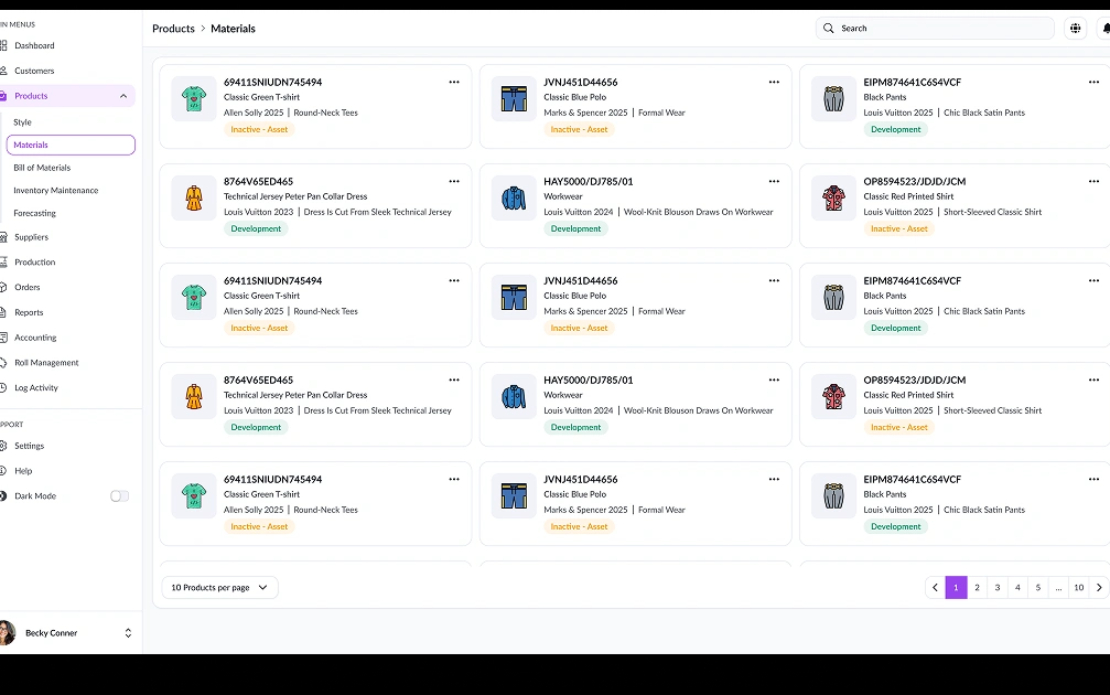Image resolution: width=1110 pixels, height=695 pixels.
Task: Open the three-dot menu on the topmost Classic Green T-shirt card
Action: click(454, 82)
